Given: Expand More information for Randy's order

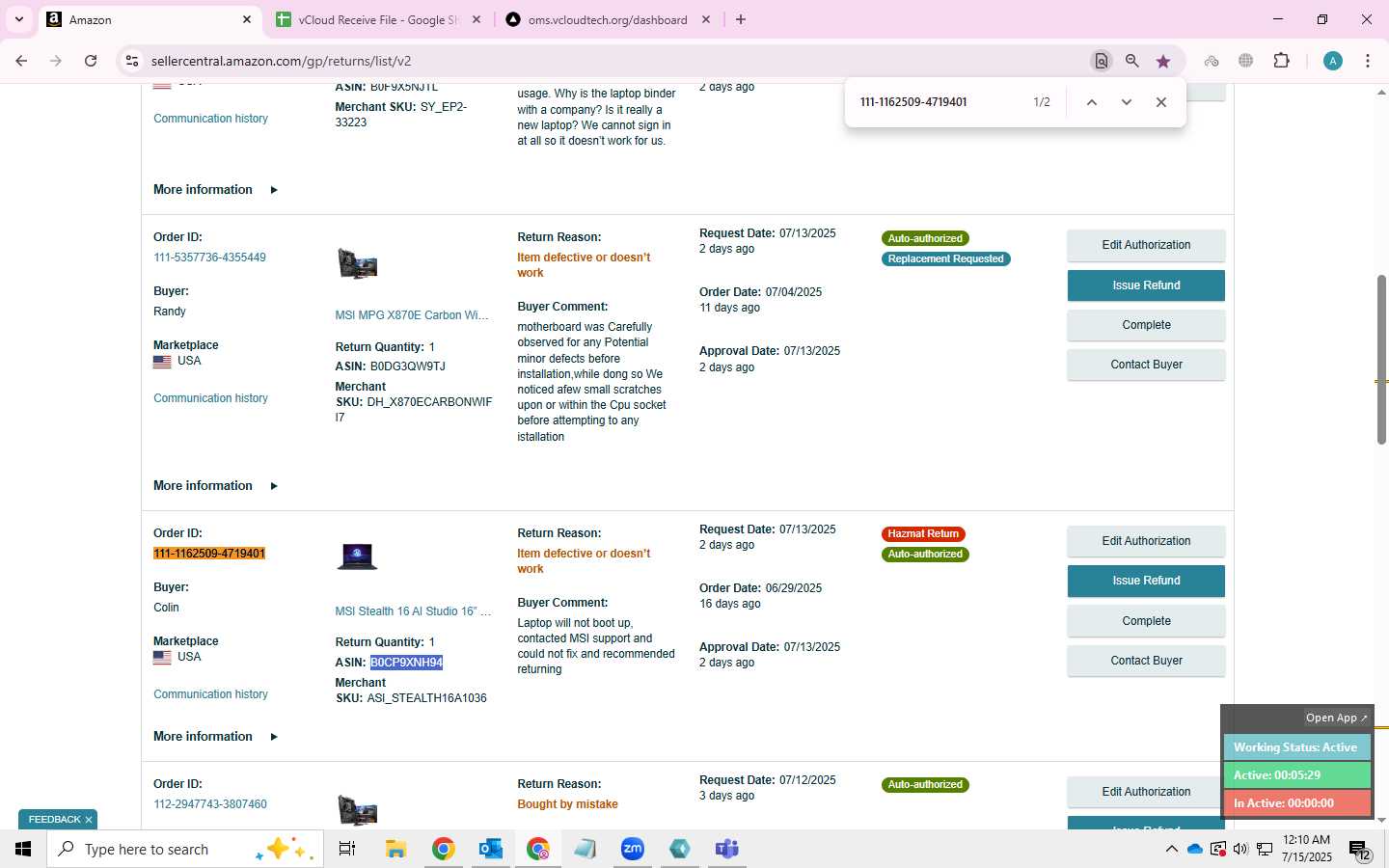Looking at the screenshot, I should (215, 486).
